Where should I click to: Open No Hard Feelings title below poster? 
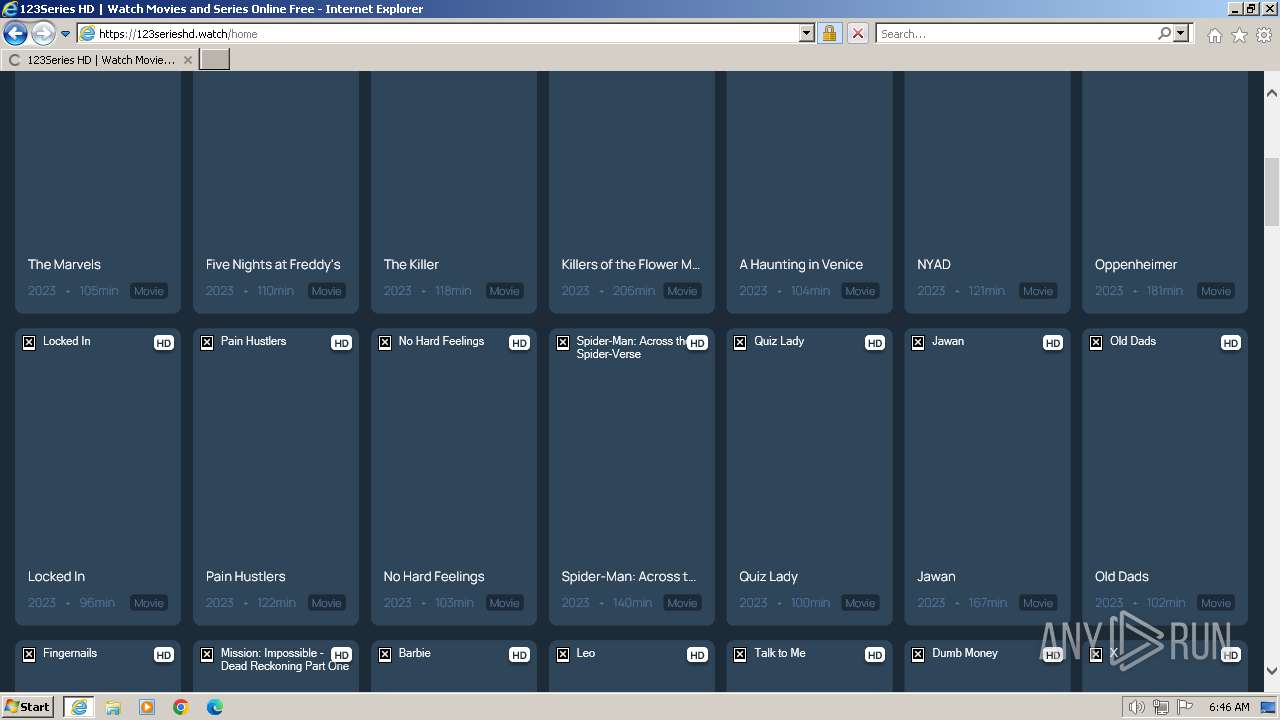coord(434,577)
